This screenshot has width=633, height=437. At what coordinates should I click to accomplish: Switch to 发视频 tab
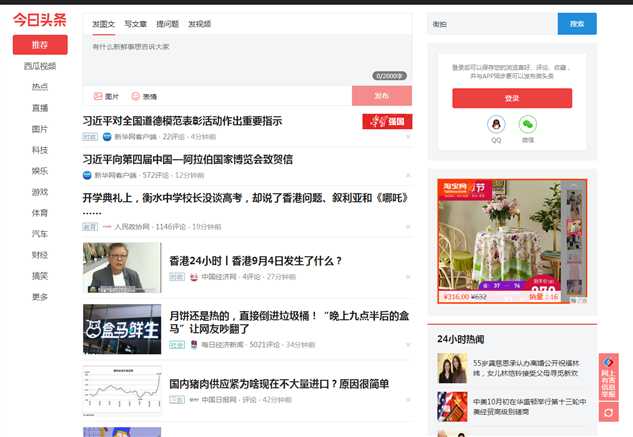(x=199, y=24)
